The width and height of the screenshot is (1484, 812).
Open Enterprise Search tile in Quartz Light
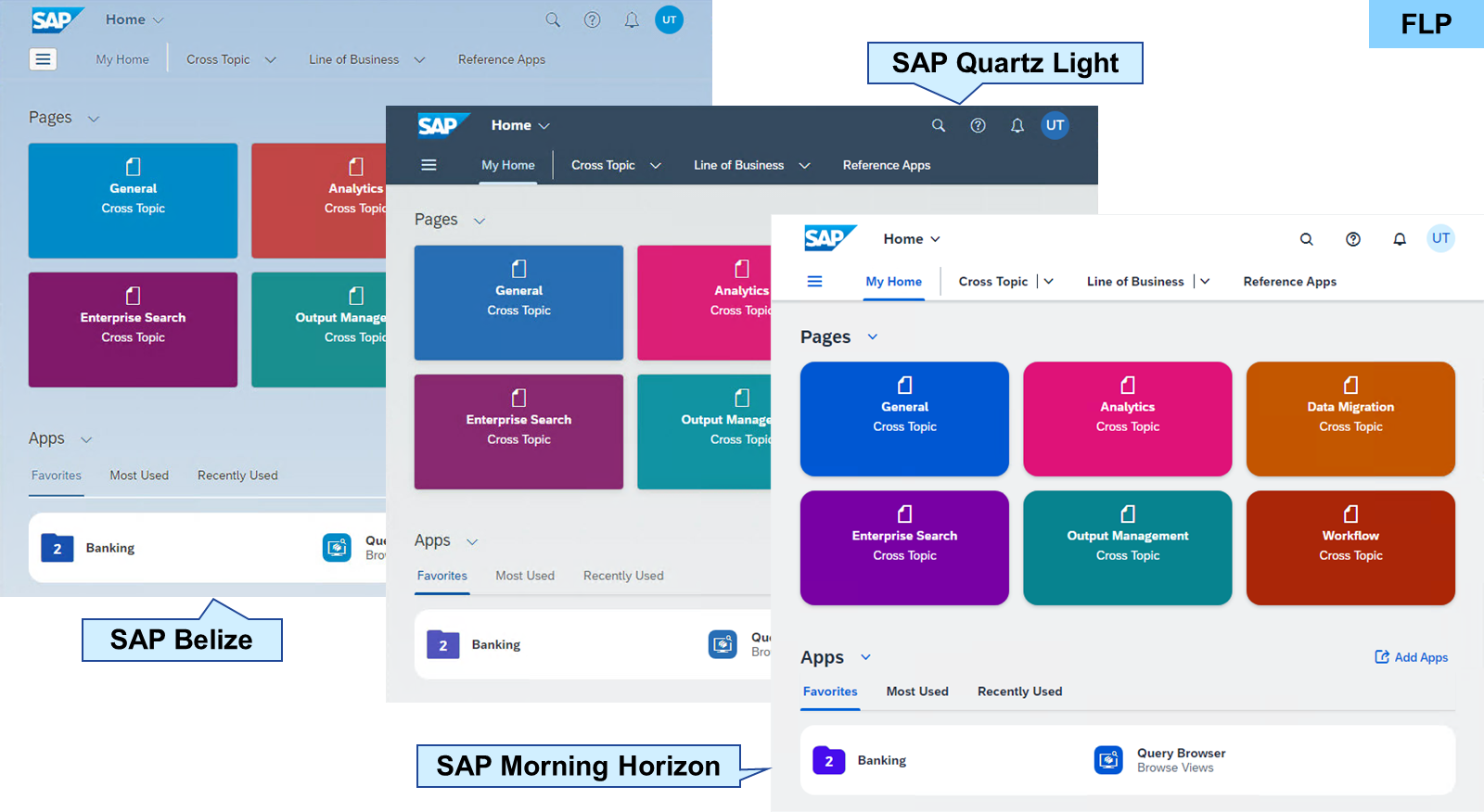tap(518, 431)
